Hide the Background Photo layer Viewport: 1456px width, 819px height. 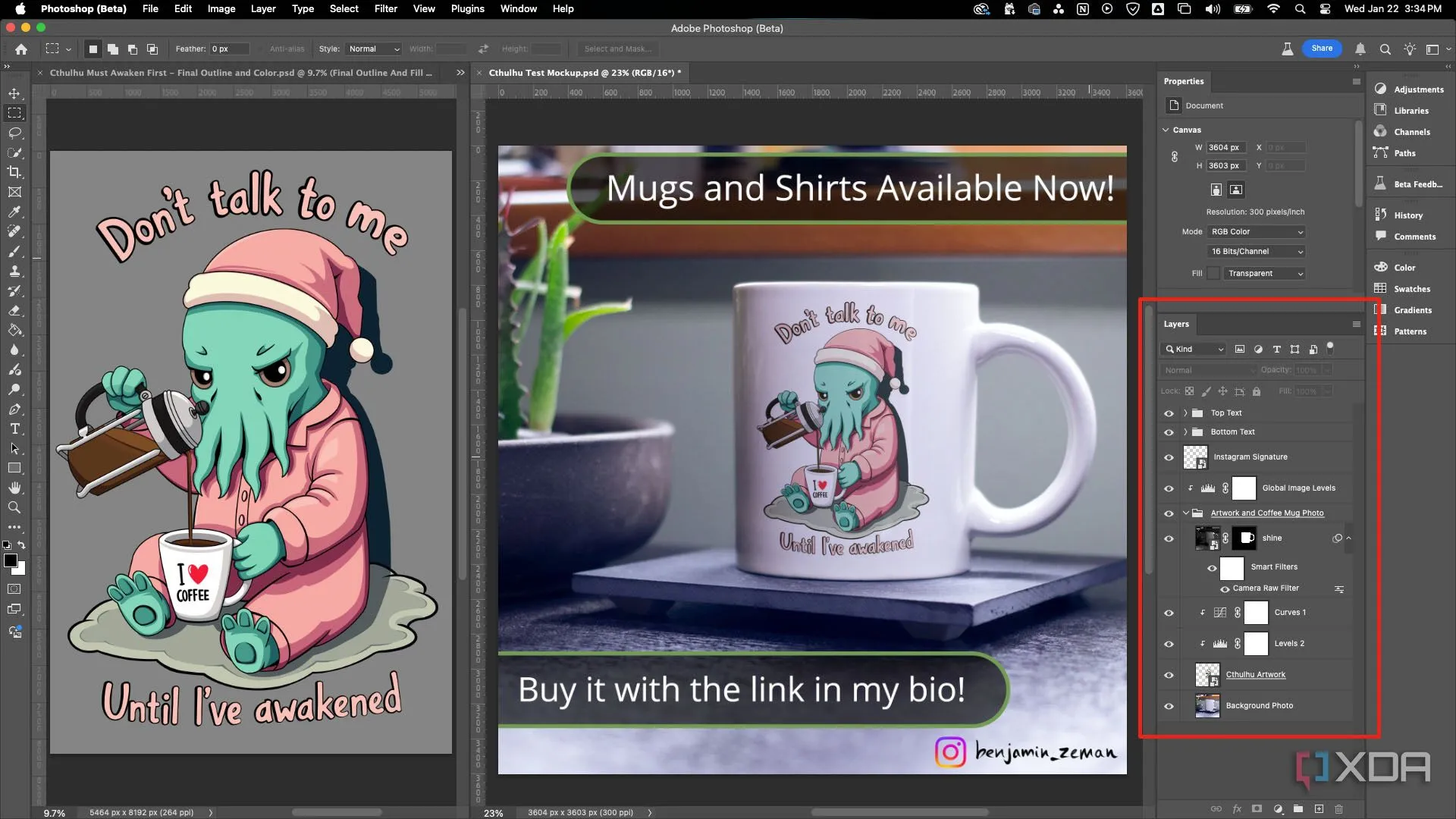1169,706
